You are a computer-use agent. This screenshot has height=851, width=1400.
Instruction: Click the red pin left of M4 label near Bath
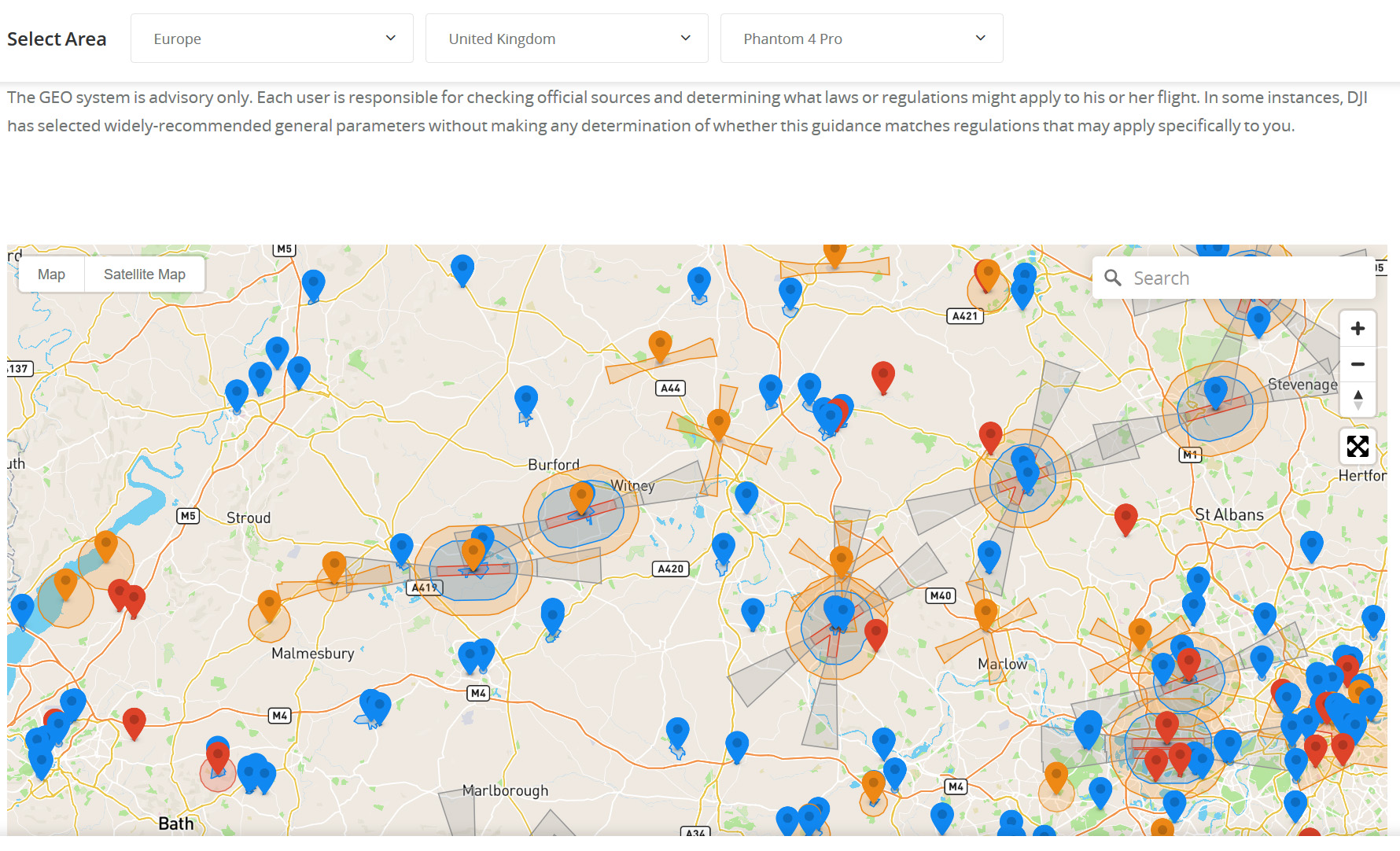(134, 724)
